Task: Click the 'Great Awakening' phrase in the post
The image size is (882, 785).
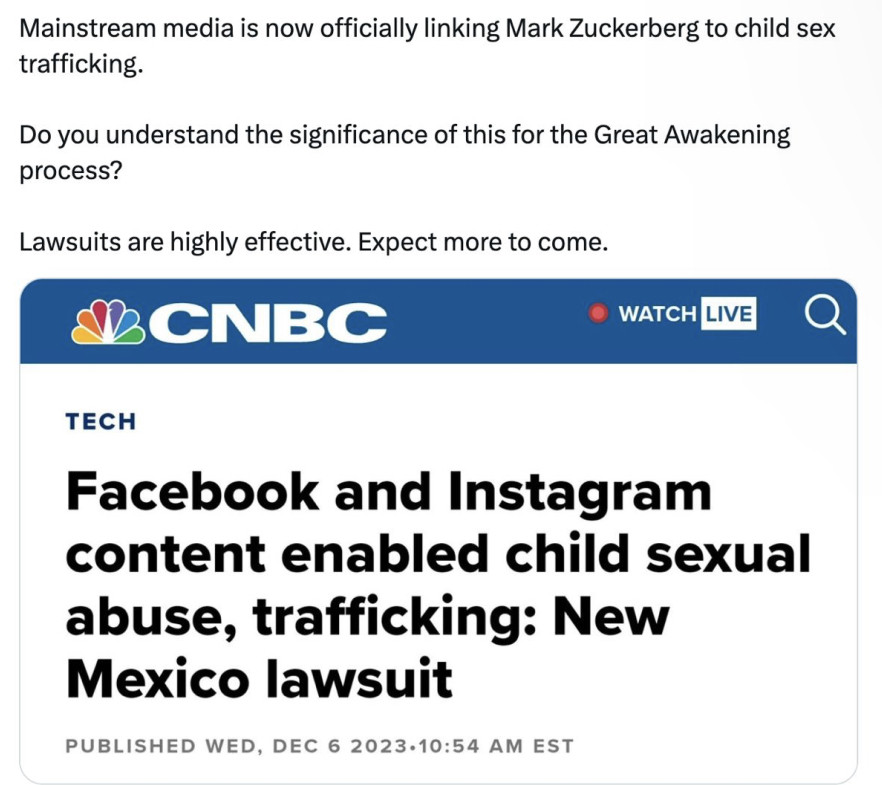Action: click(x=706, y=134)
